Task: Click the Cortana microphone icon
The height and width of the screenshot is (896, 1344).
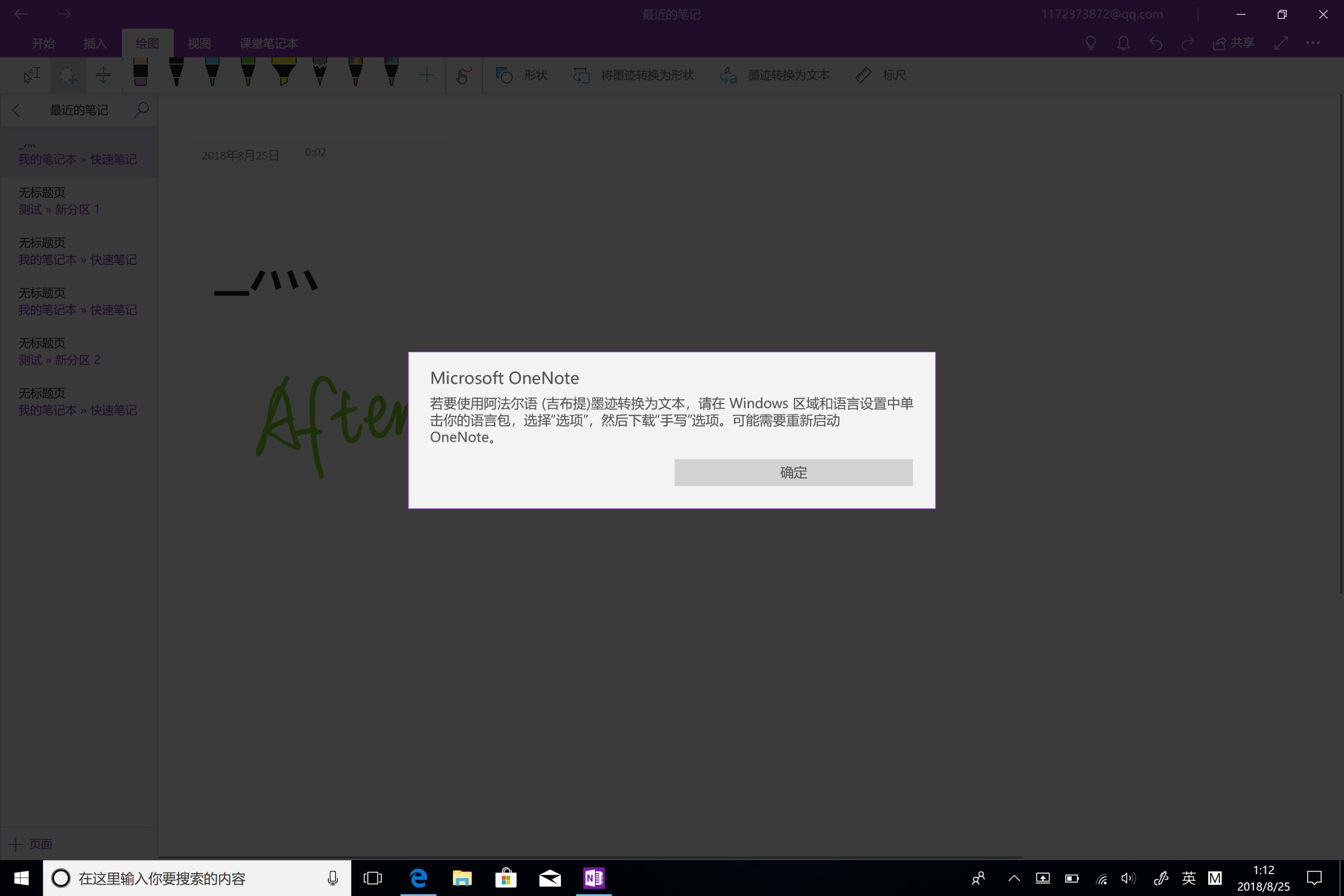Action: (333, 878)
